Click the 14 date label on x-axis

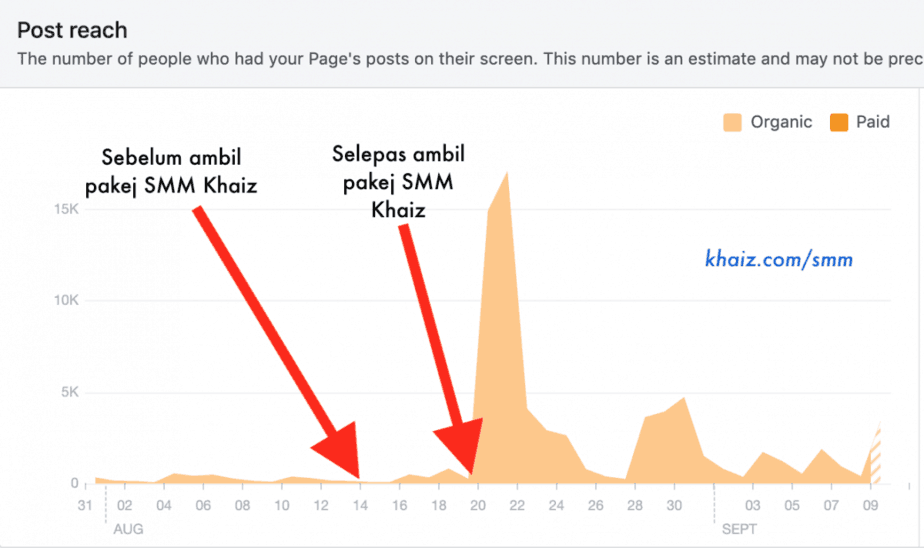360,505
